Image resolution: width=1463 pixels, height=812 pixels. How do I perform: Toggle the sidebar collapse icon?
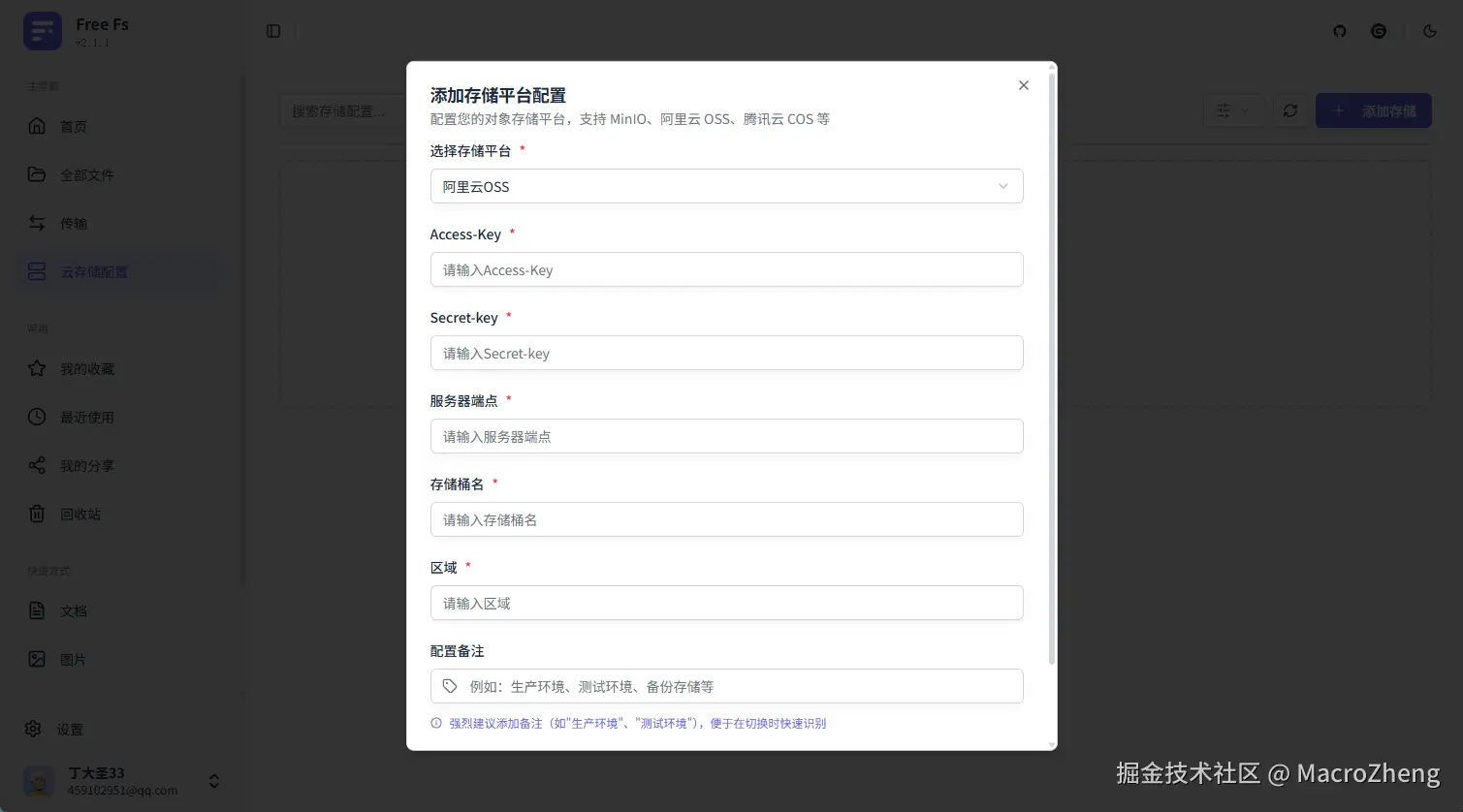pyautogui.click(x=273, y=31)
